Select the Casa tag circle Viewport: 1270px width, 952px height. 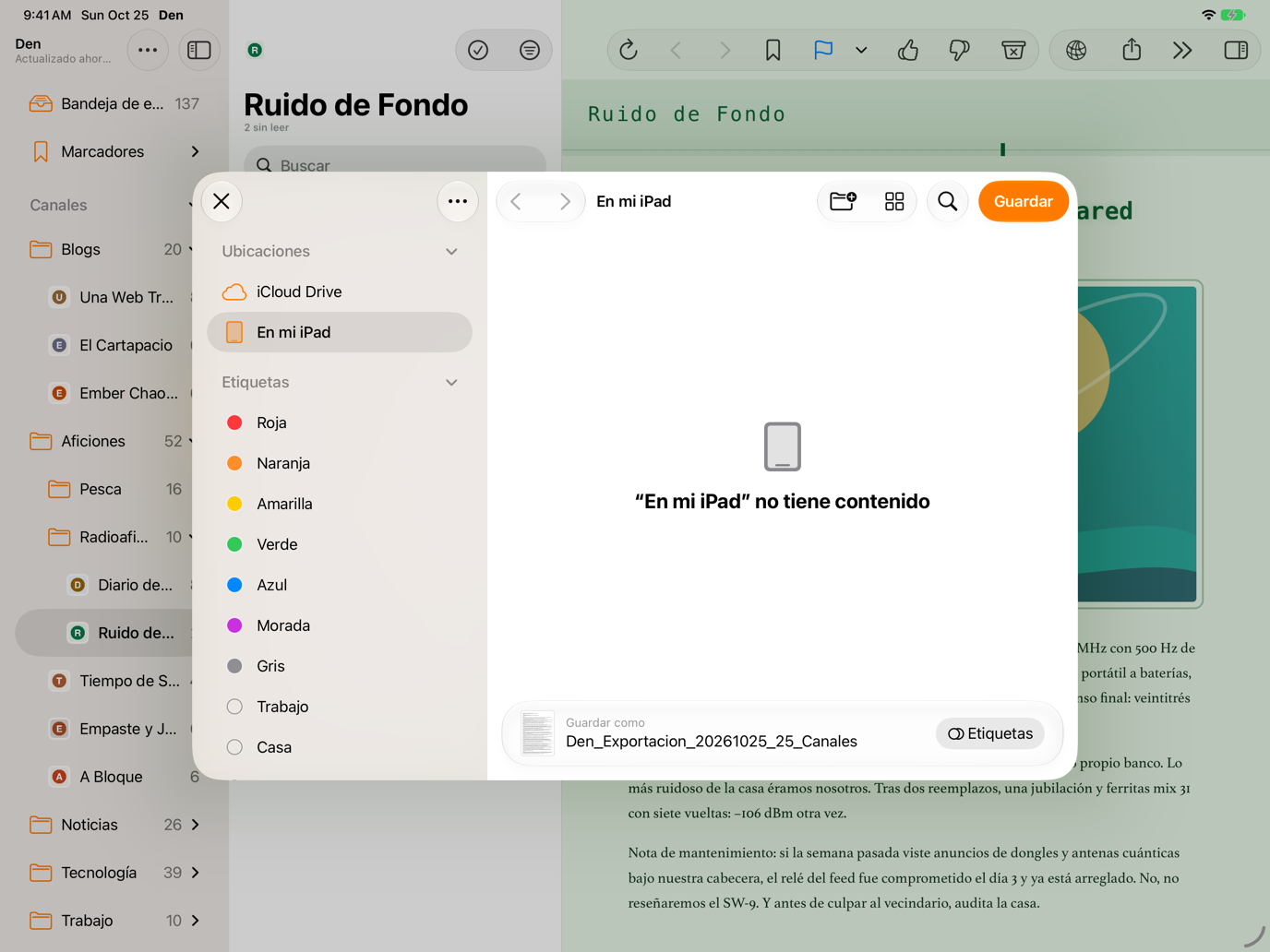234,747
